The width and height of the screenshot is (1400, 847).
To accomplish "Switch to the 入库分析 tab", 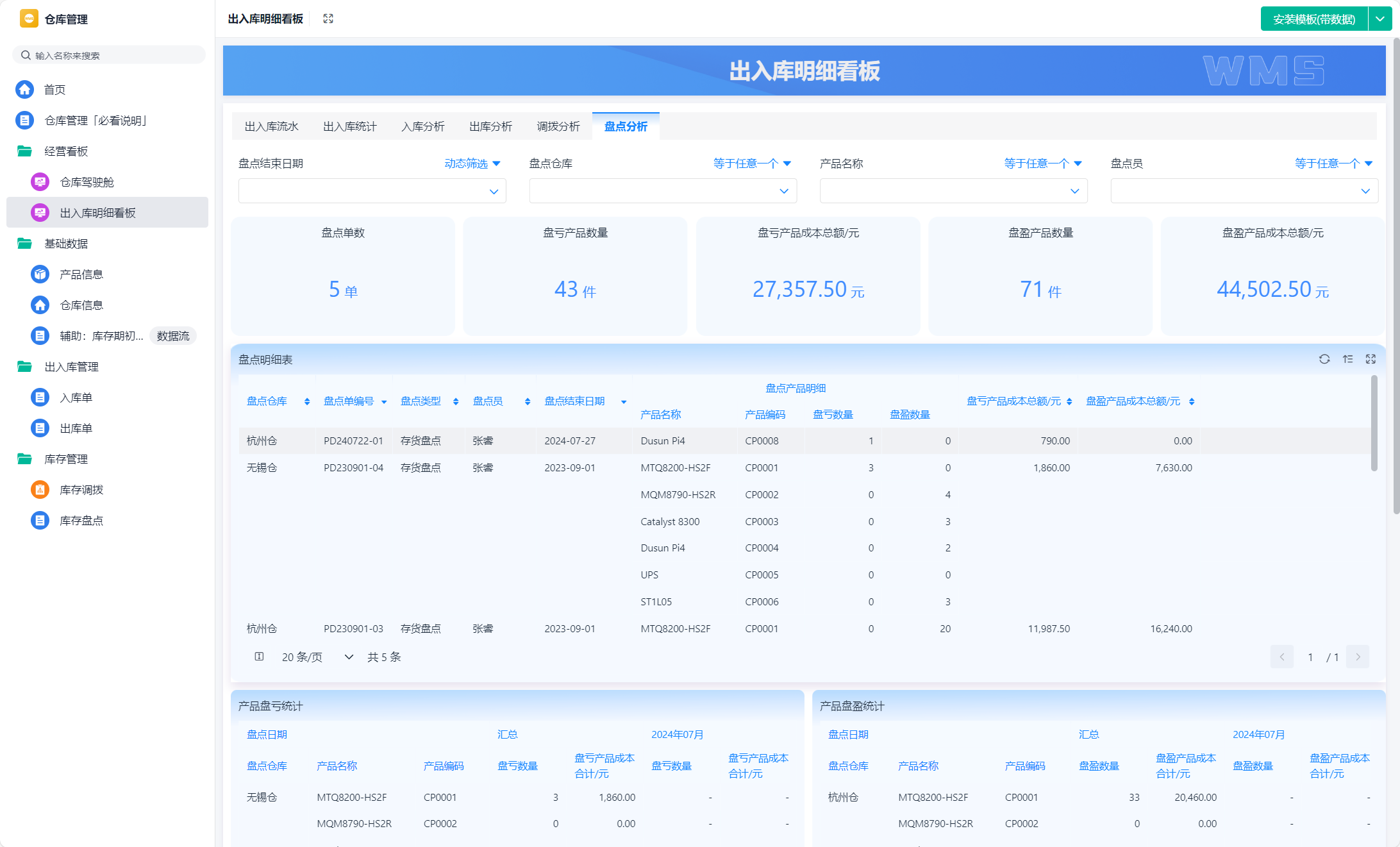I will [422, 126].
